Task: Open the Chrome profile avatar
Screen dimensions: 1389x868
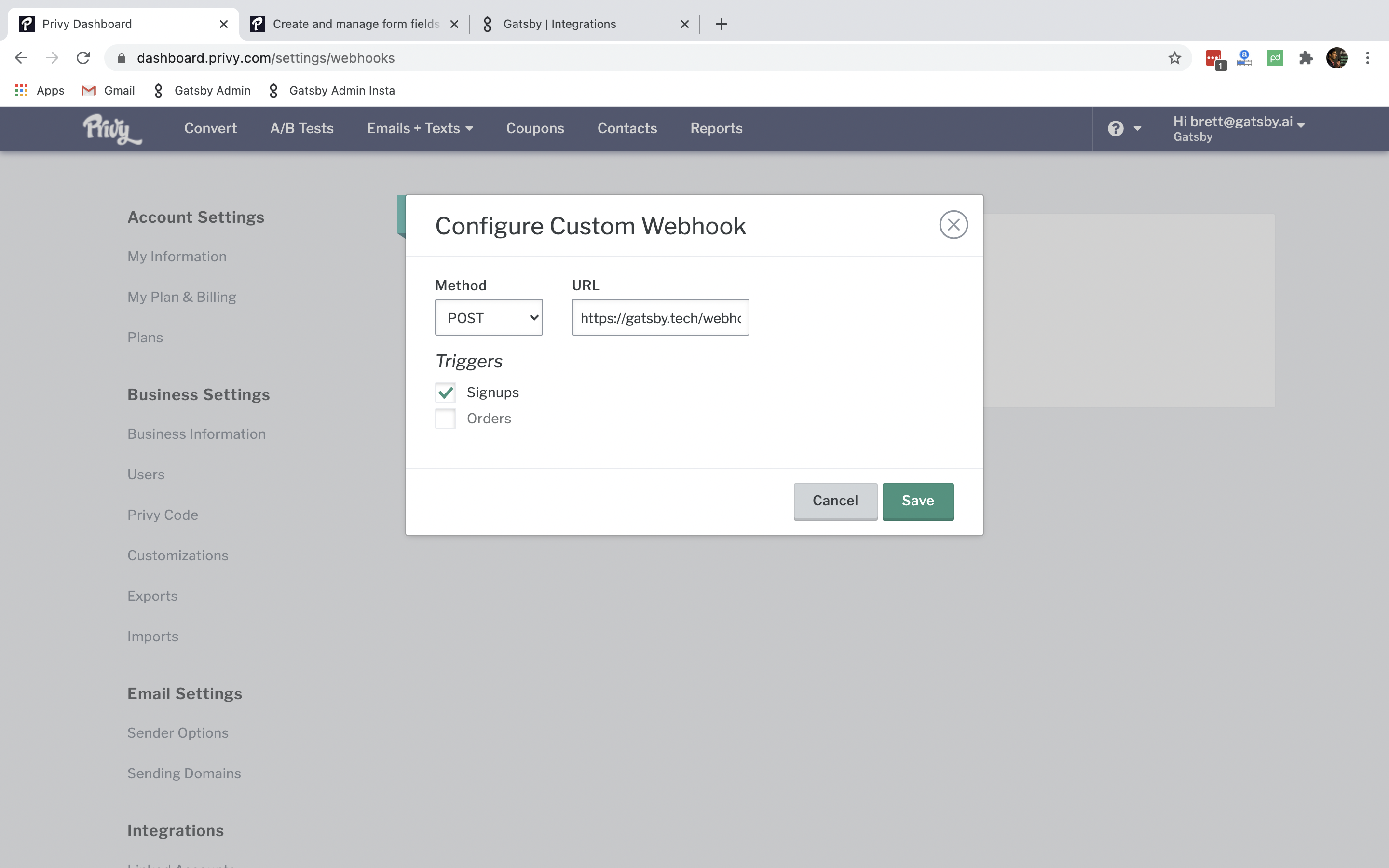Action: (x=1337, y=58)
